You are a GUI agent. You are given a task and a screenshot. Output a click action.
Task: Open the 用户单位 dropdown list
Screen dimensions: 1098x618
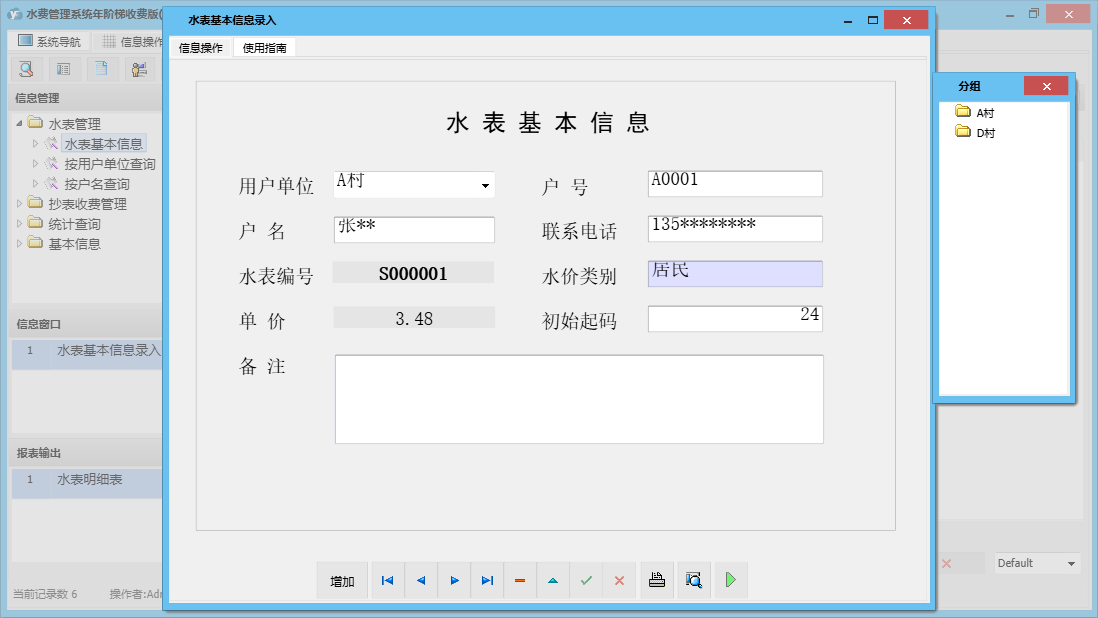[x=484, y=185]
